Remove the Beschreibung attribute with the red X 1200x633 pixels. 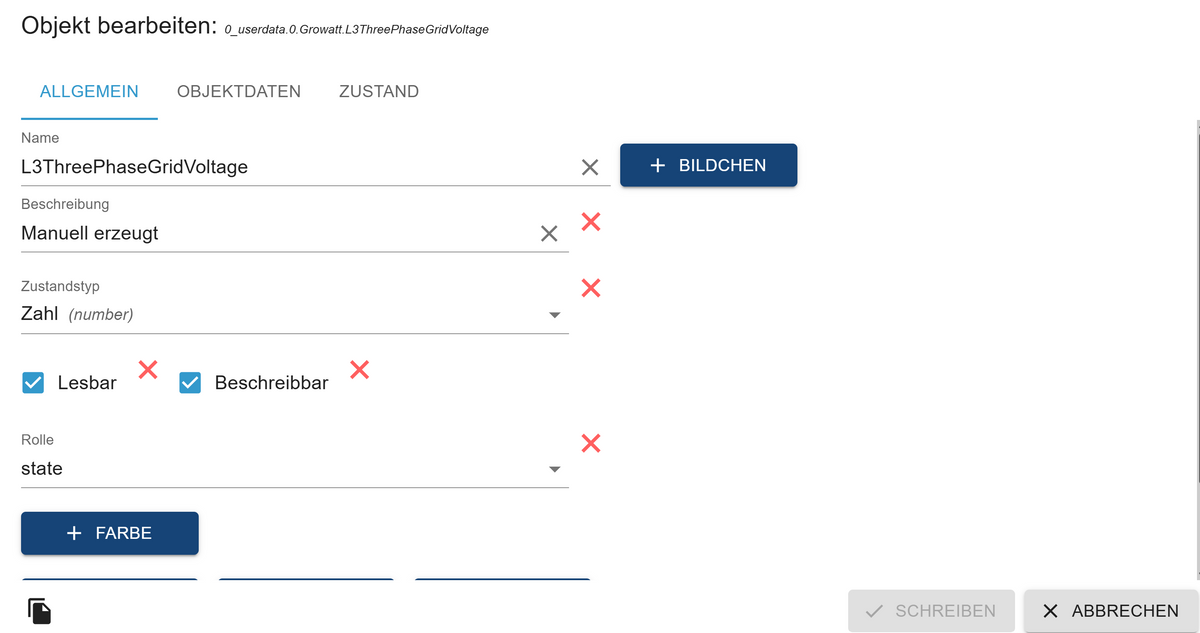(591, 221)
